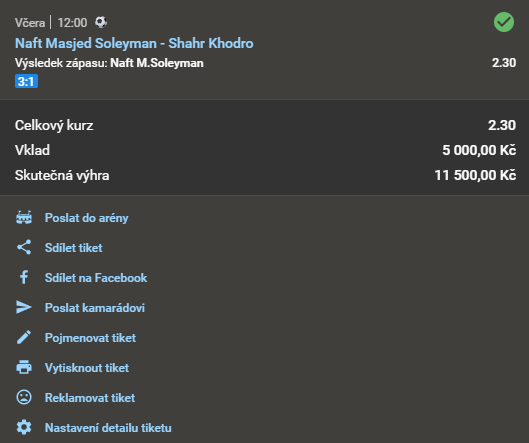Image resolution: width=529 pixels, height=443 pixels.
Task: Choose Sdílet na Facebook
Action: [96, 278]
